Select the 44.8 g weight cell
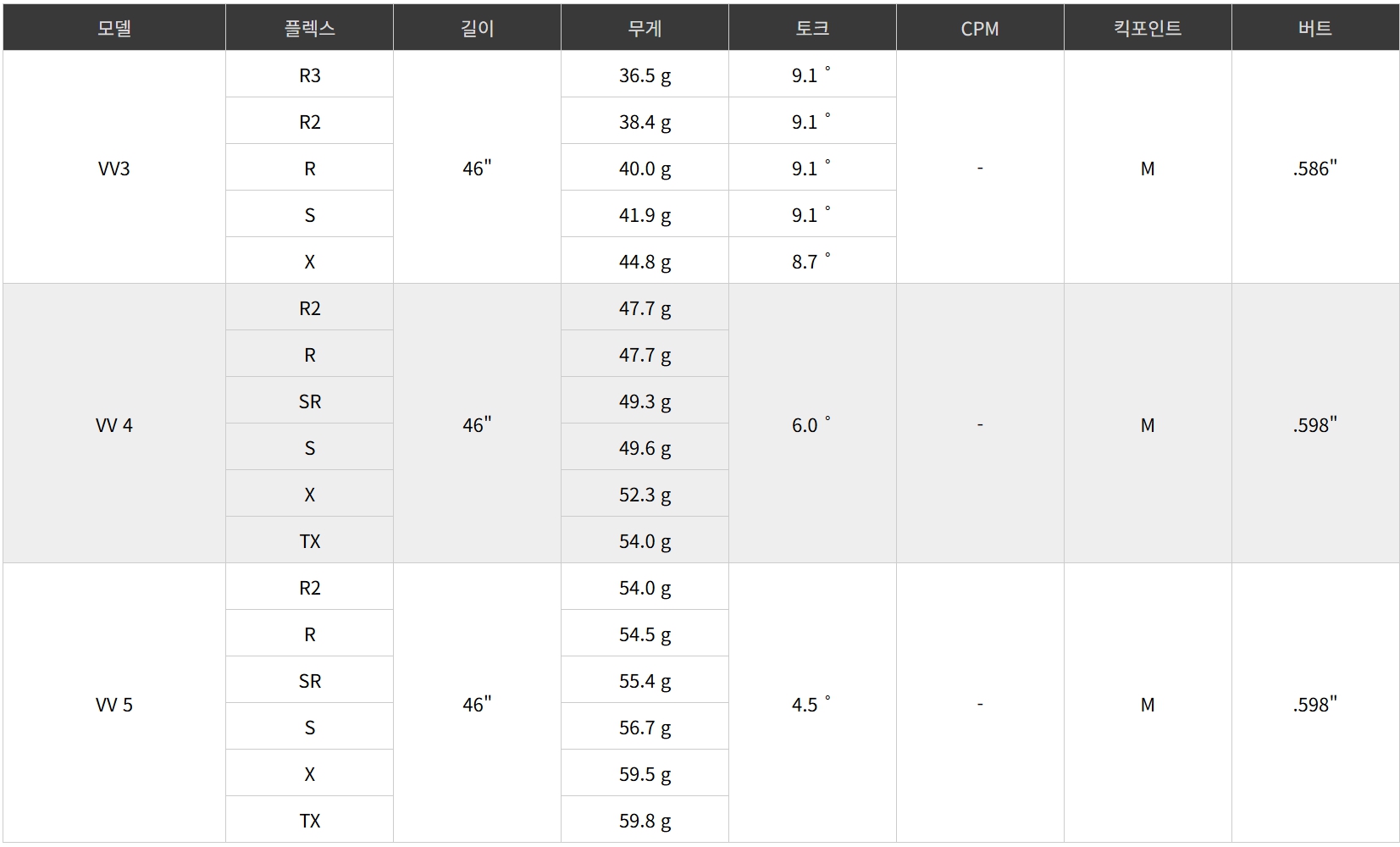This screenshot has height=847, width=1400. [x=645, y=261]
